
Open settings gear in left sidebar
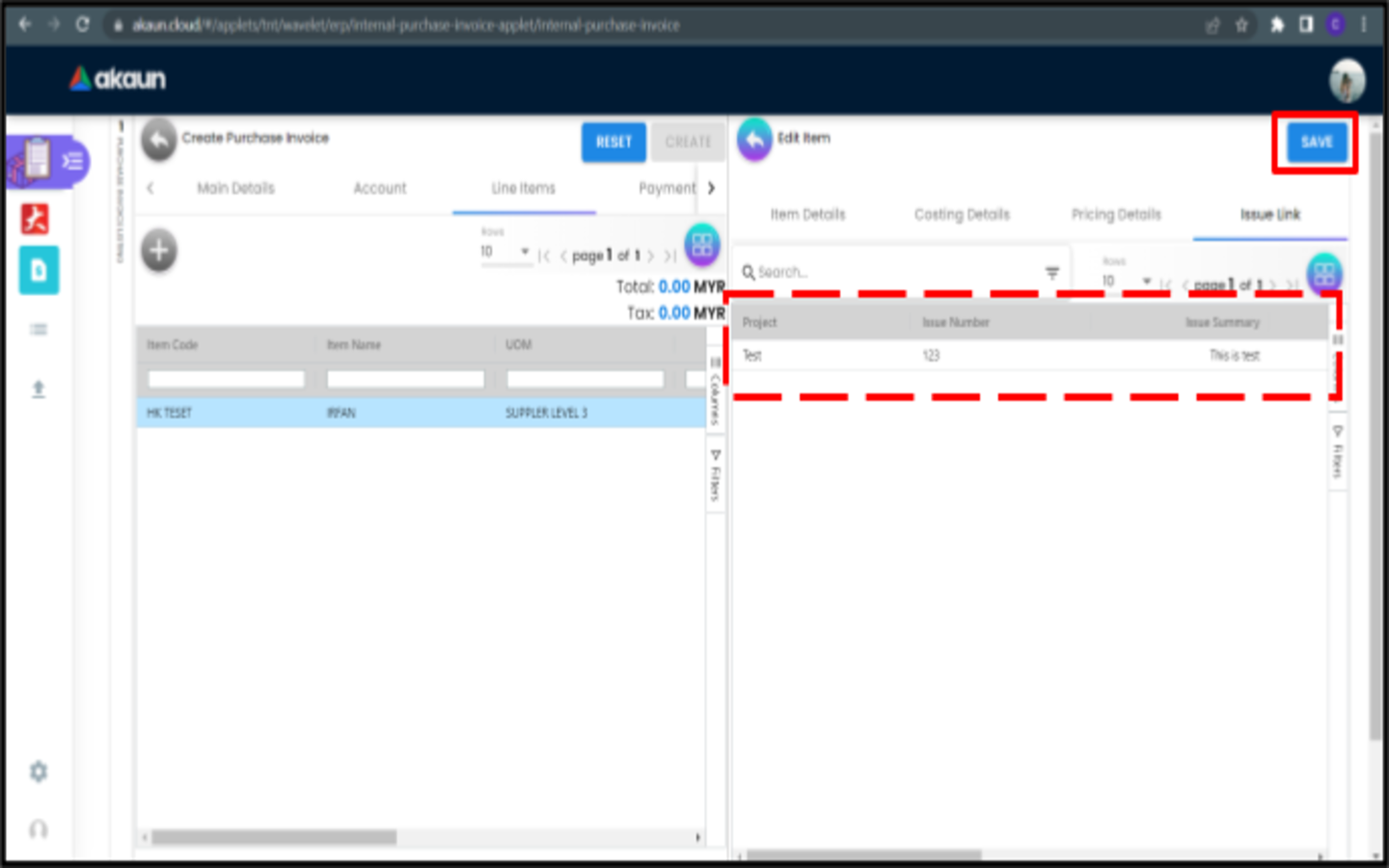[x=39, y=772]
